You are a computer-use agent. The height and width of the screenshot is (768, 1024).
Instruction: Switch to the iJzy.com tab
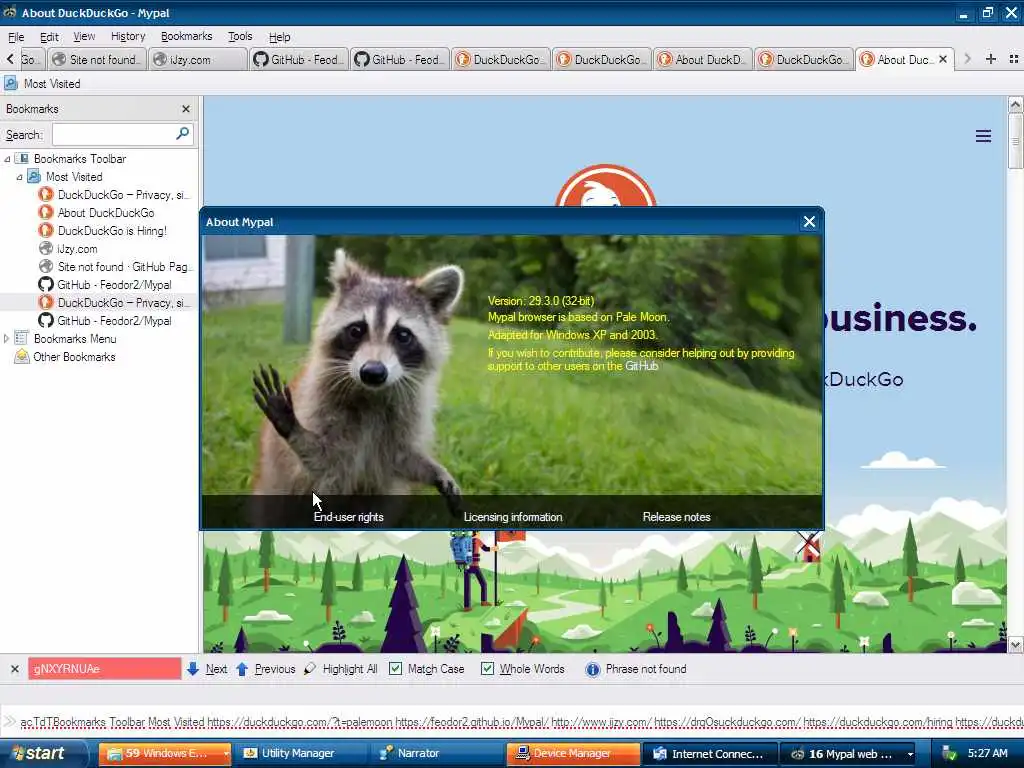pos(198,59)
